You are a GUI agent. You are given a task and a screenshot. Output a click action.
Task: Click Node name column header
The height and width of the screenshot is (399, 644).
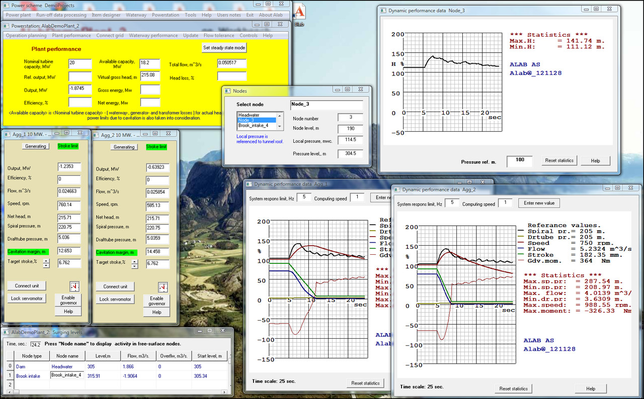(67, 356)
